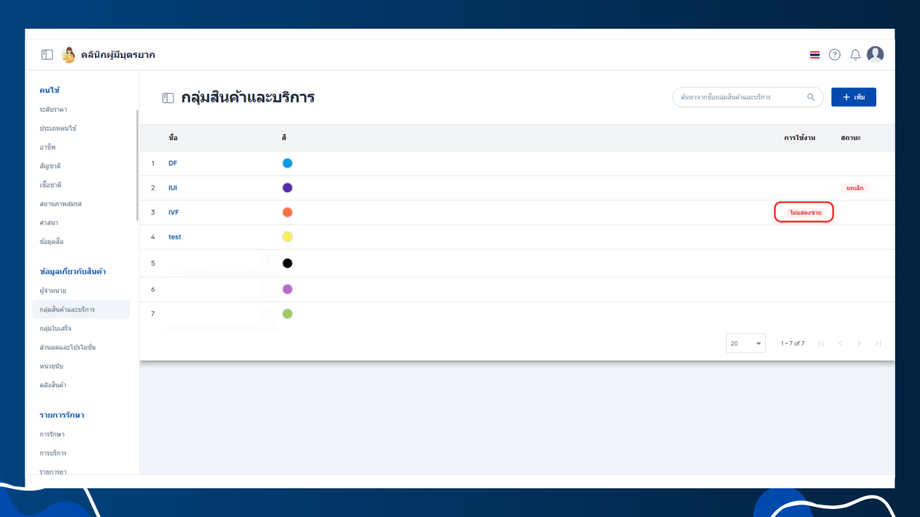Open การรักษา in the sidebar
The image size is (920, 517).
pyautogui.click(x=52, y=434)
